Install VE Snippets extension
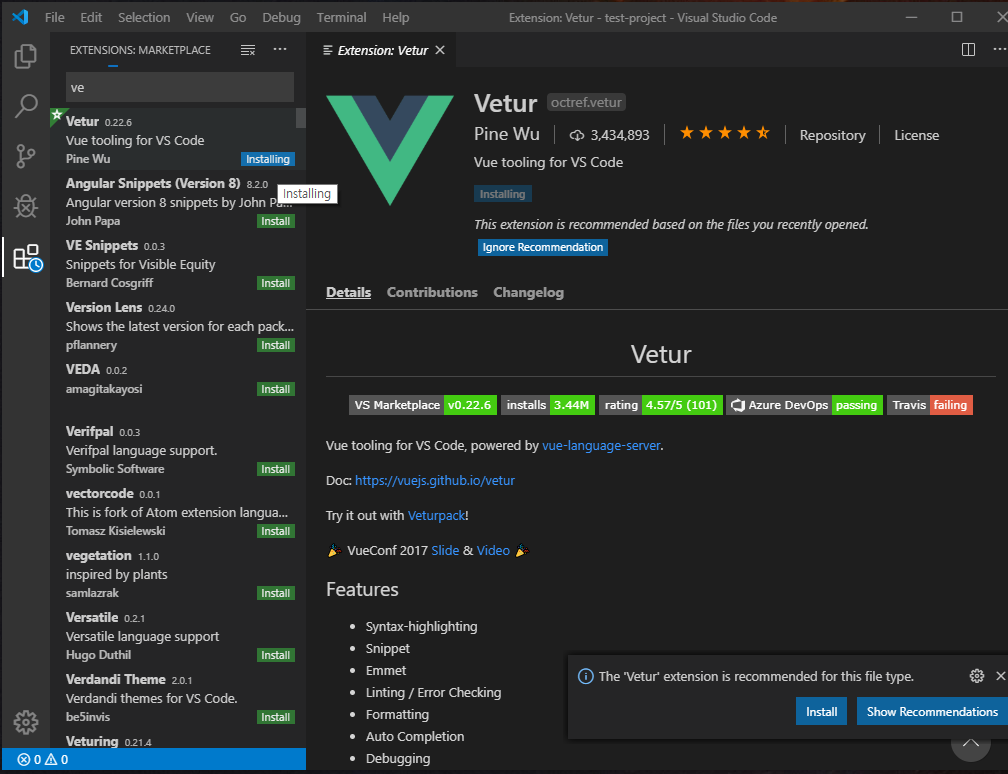 [x=276, y=284]
